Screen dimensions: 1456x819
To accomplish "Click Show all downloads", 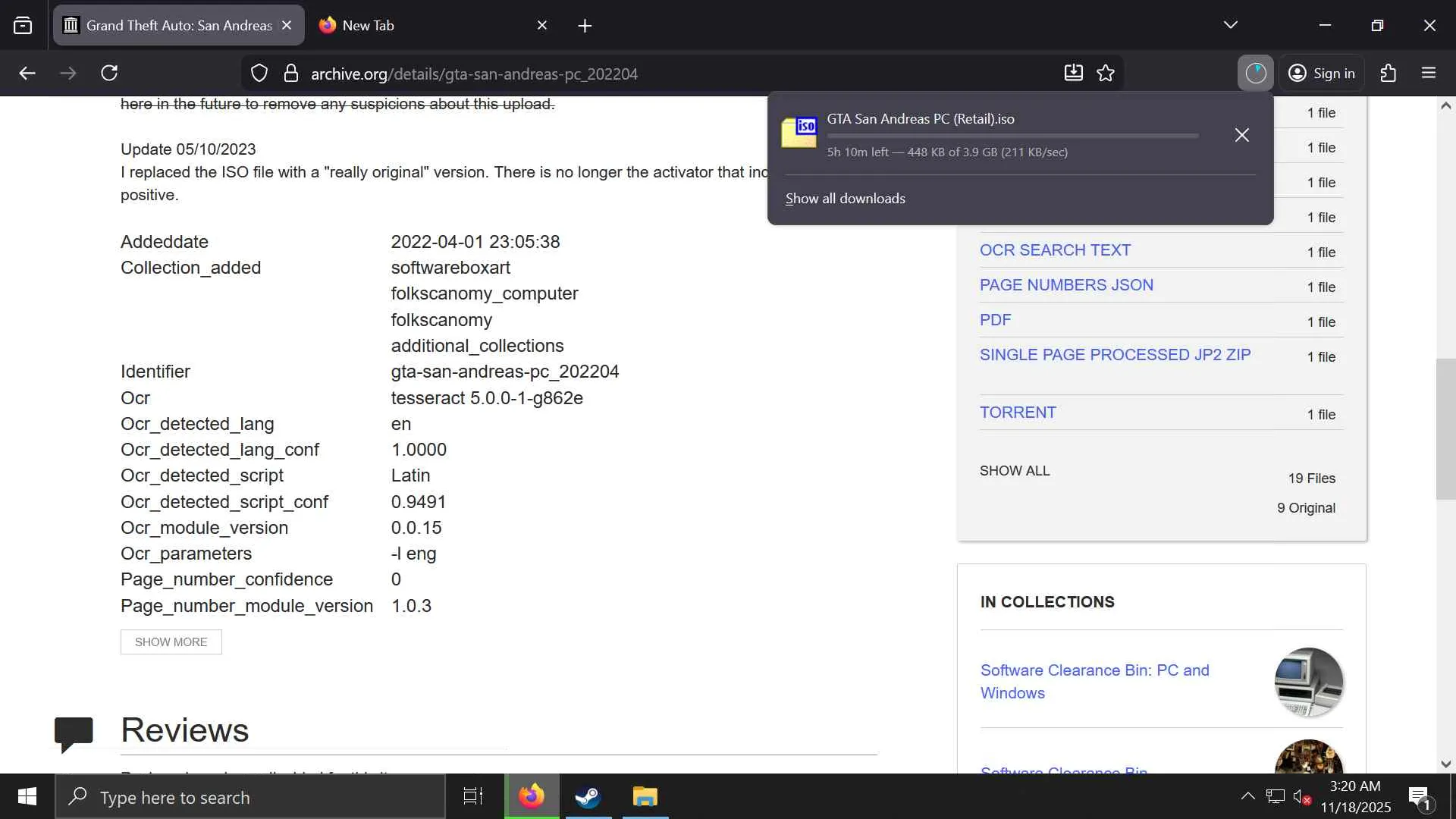I will (x=845, y=199).
